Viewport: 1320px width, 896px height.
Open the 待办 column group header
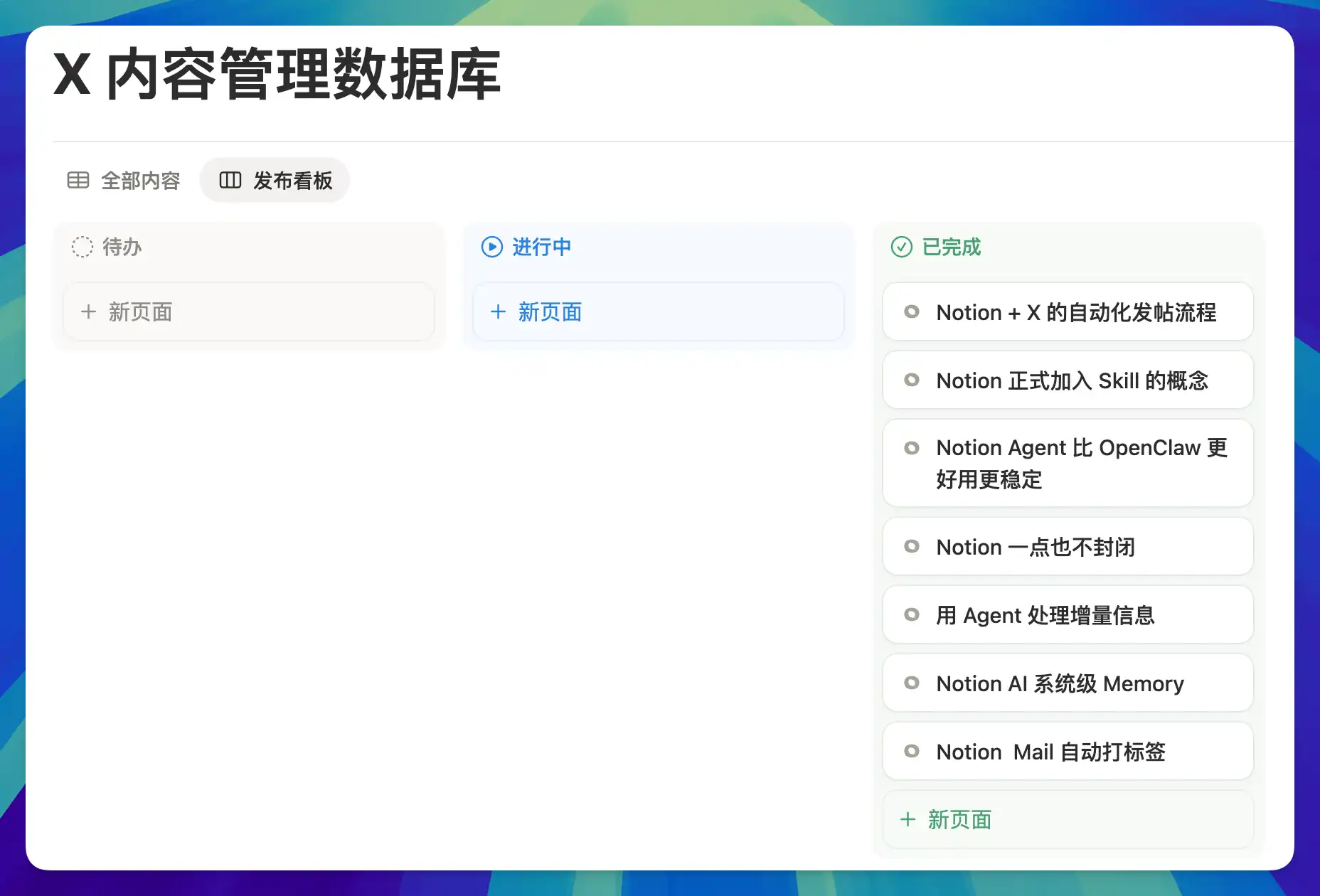click(122, 247)
